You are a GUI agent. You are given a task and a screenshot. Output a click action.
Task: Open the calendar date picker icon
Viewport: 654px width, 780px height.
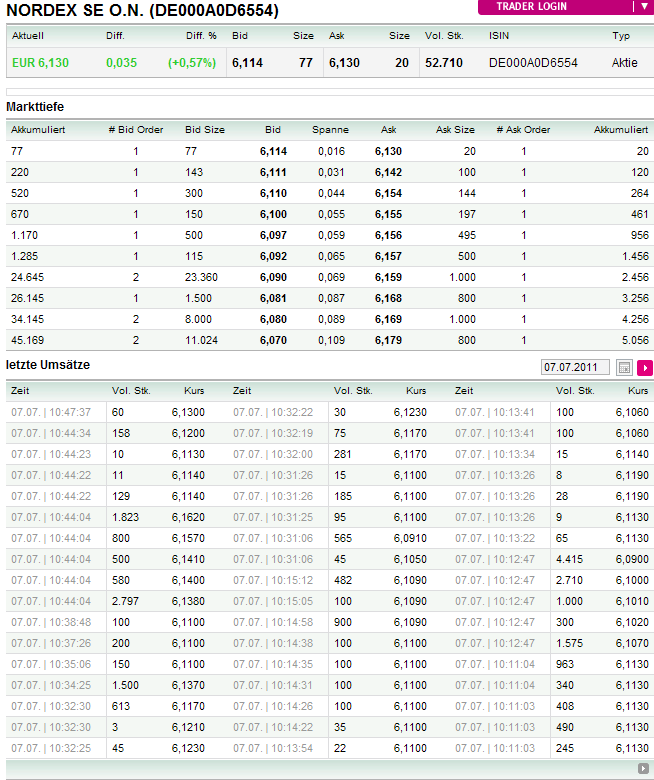(624, 368)
